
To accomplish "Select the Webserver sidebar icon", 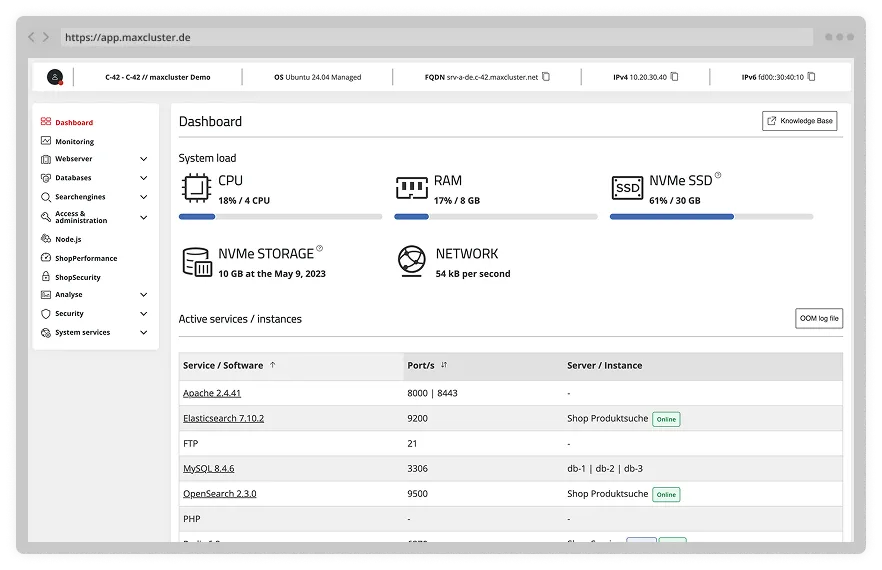I will click(x=46, y=159).
